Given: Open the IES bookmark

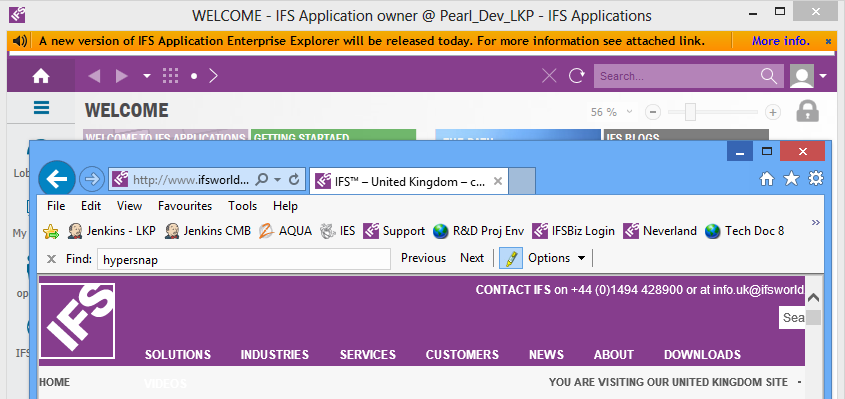Looking at the screenshot, I should tap(337, 231).
